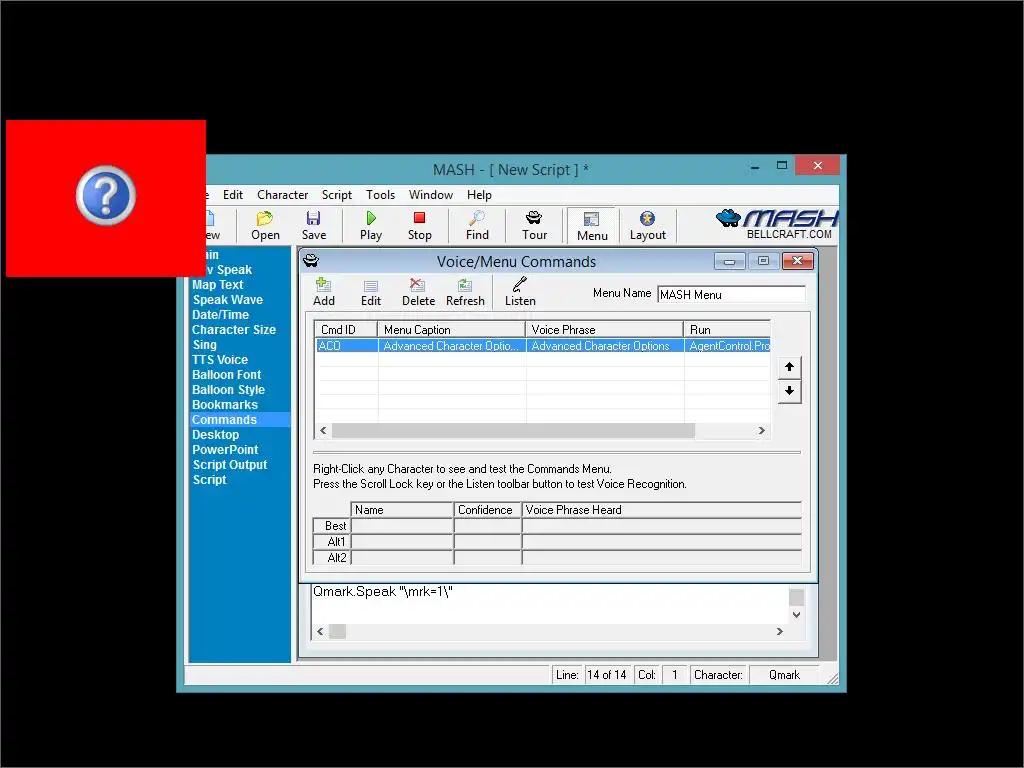Click the command table horizontal scrollbar thumb
The width and height of the screenshot is (1024, 768).
tap(513, 431)
